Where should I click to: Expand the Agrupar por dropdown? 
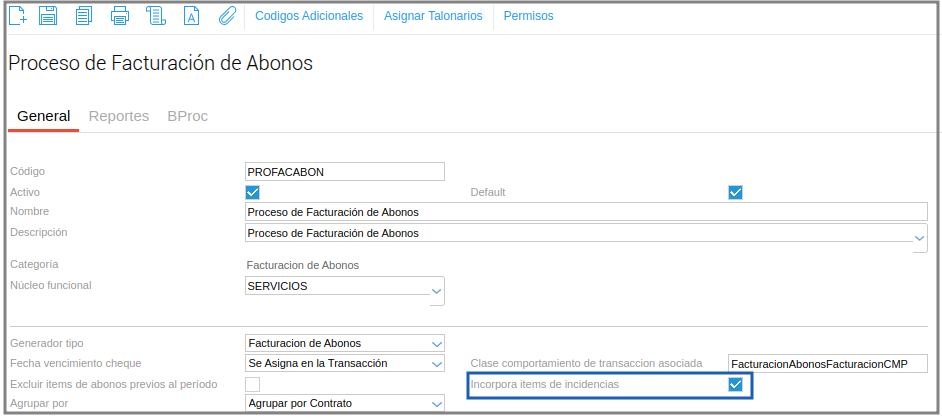436,404
